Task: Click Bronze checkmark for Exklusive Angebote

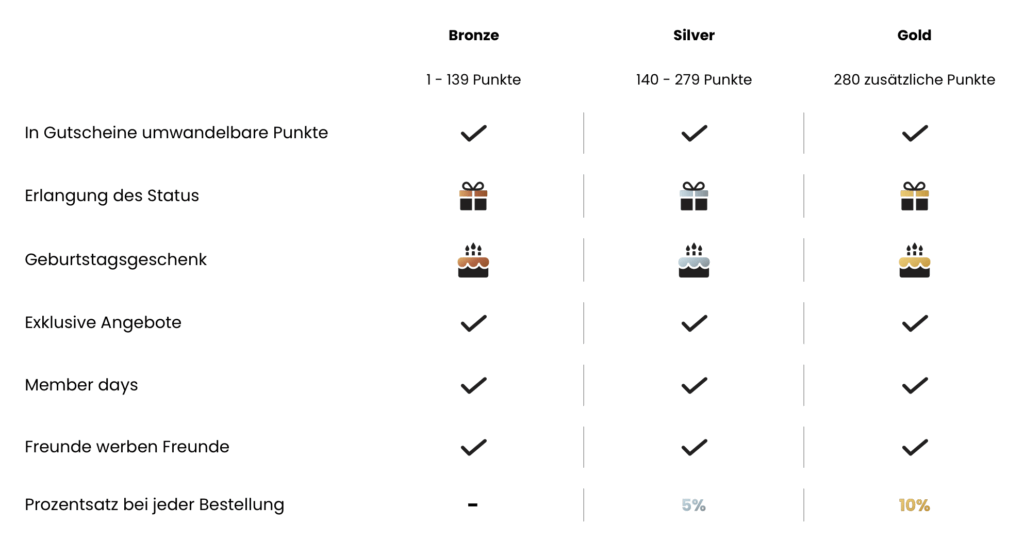Action: tap(473, 323)
